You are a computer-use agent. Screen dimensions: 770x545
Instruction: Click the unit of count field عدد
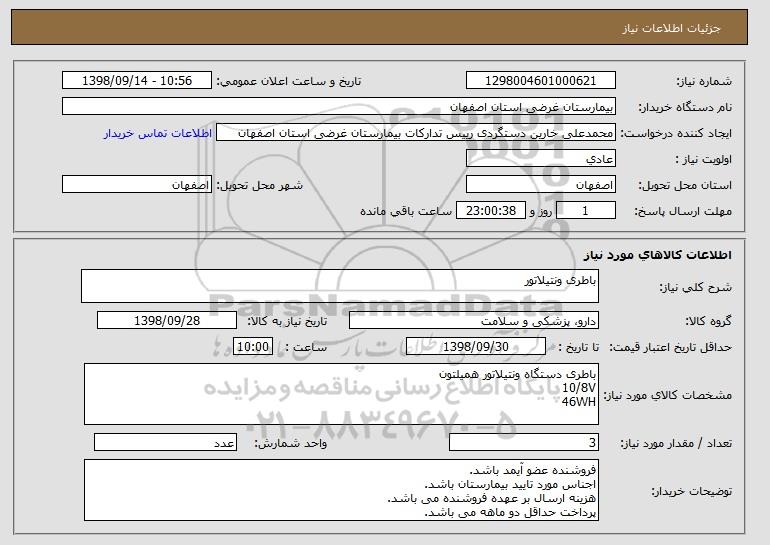pos(165,442)
